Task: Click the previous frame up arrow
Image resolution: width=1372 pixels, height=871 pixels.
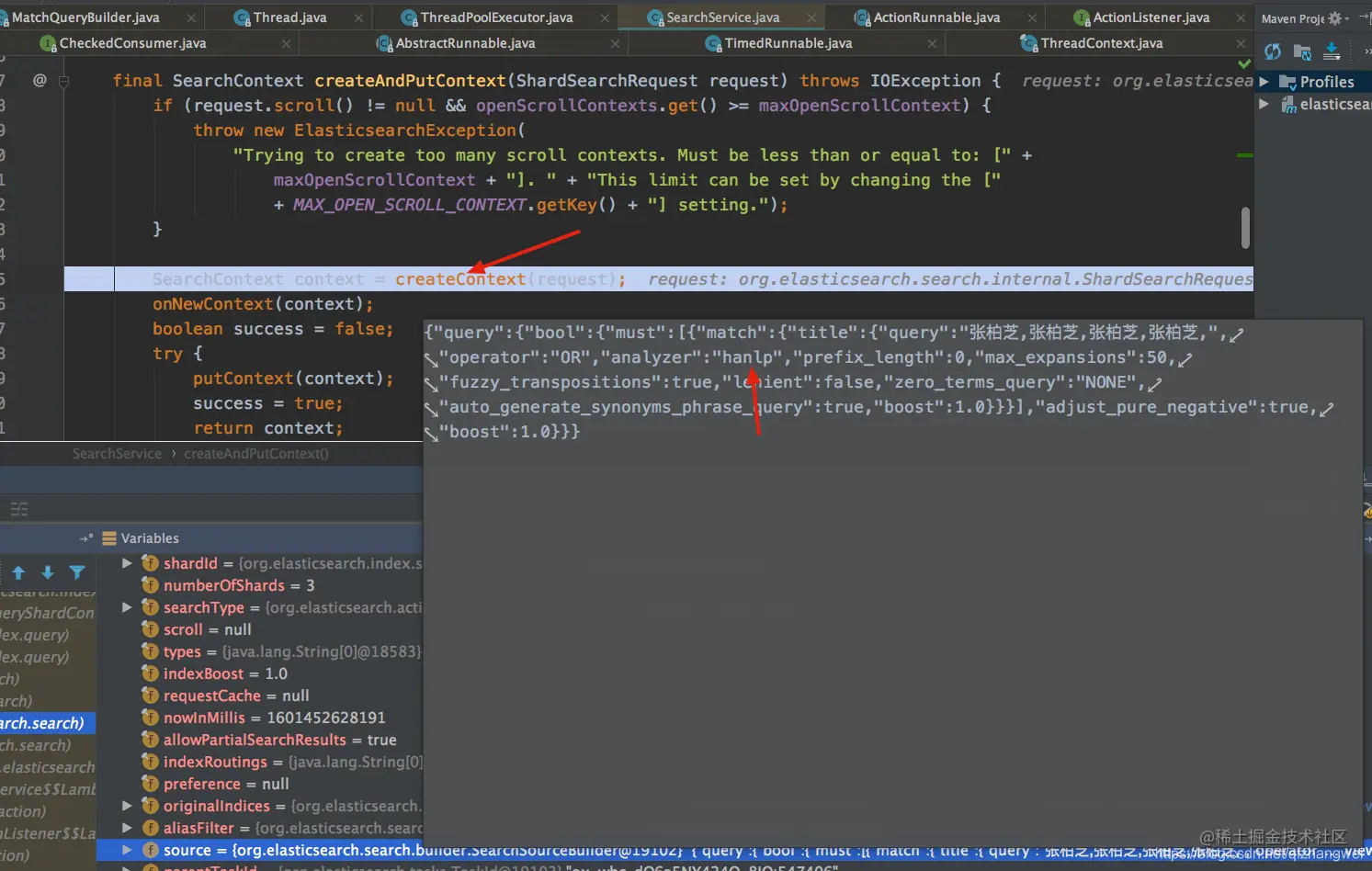Action: point(18,573)
